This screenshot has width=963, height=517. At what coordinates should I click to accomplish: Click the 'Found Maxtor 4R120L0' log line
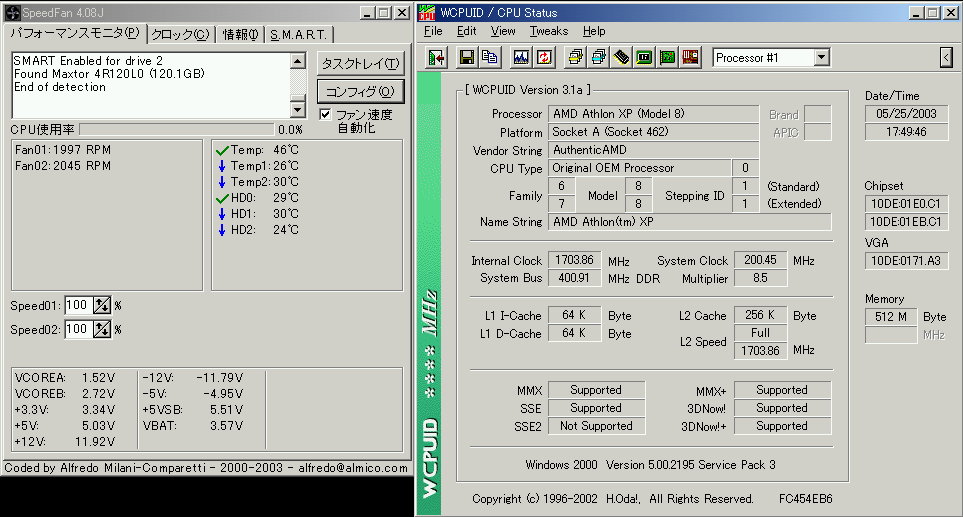point(109,74)
